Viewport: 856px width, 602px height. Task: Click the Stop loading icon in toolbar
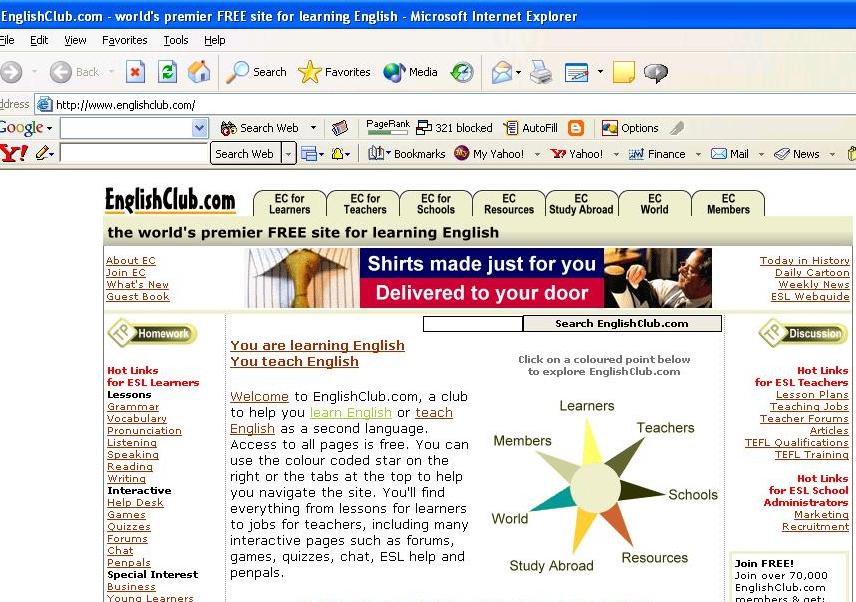pyautogui.click(x=135, y=72)
